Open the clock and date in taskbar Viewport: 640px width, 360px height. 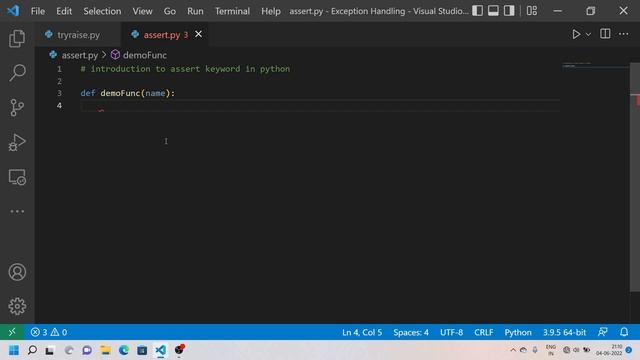tap(609, 350)
